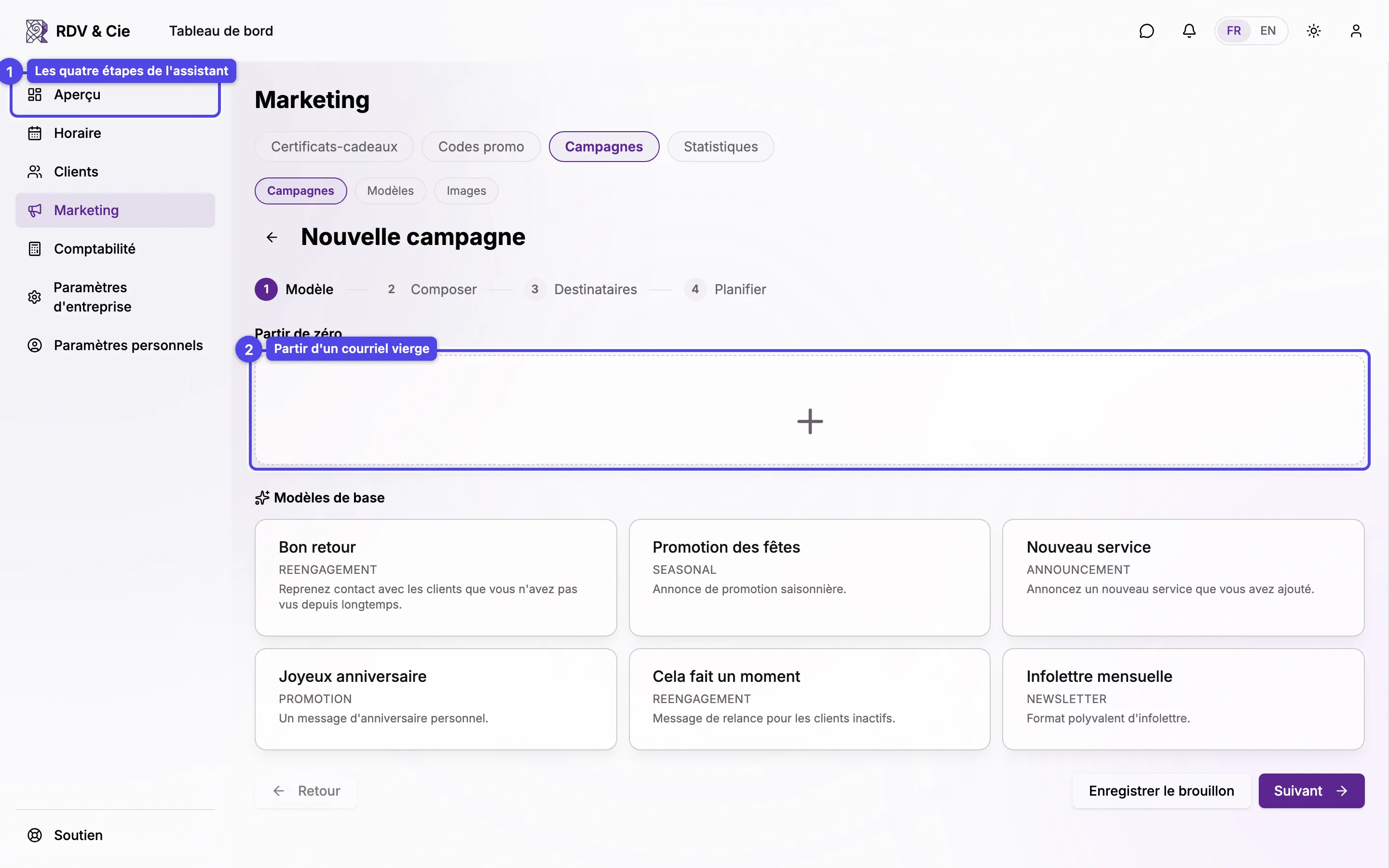The height and width of the screenshot is (868, 1389).
Task: Open Paramètres personnels in sidebar
Action: click(115, 345)
